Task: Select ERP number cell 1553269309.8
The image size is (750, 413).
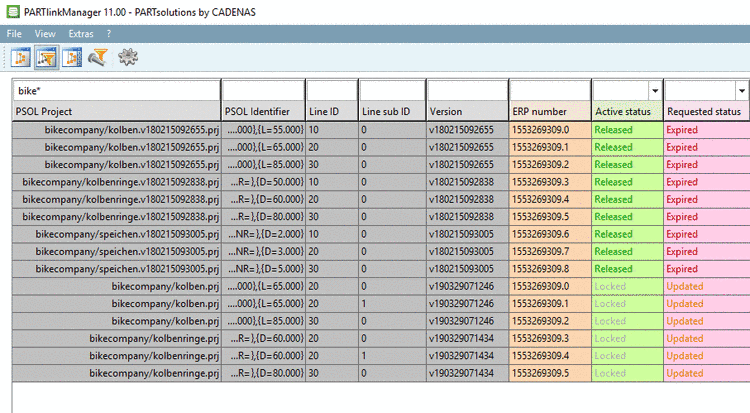Action: [x=550, y=269]
